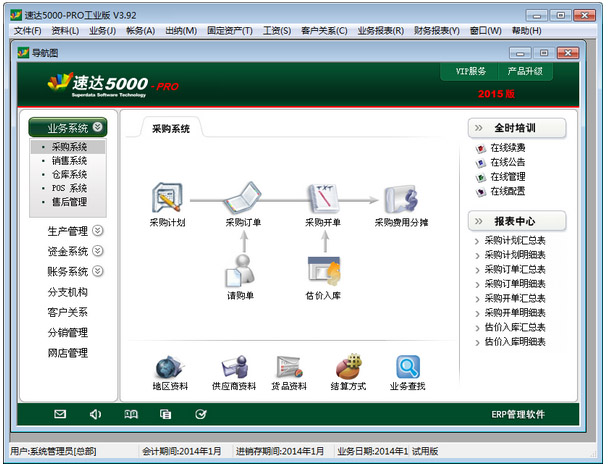Click the 在线配置 icon
This screenshot has height=468, width=611.
coord(481,192)
